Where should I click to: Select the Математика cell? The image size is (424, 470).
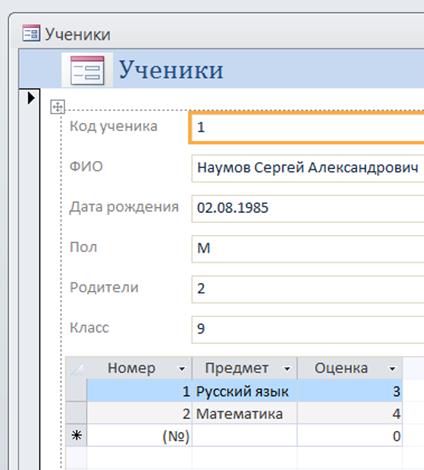point(245,414)
